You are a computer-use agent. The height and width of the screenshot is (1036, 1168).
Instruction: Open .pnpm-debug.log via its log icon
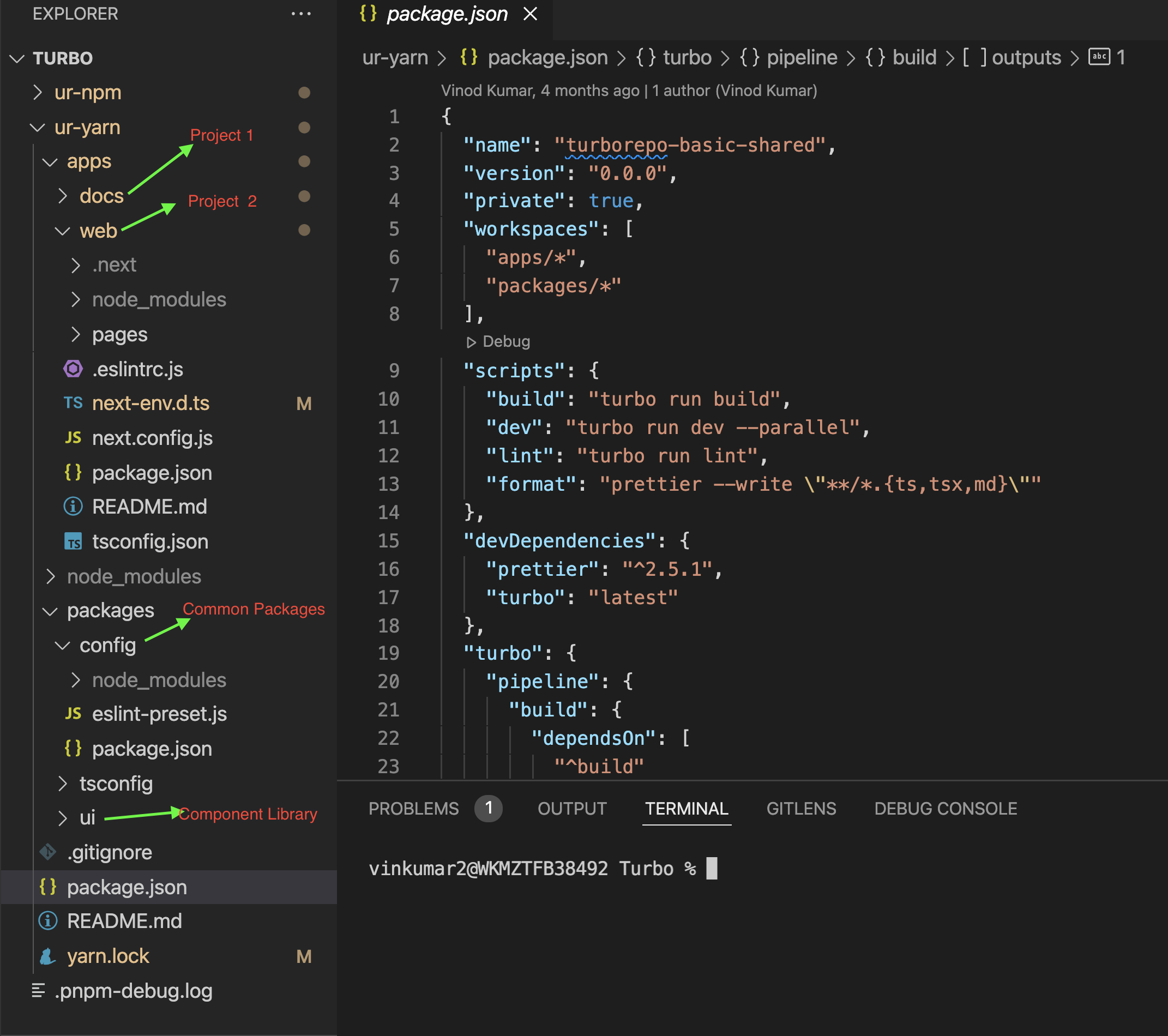click(38, 991)
